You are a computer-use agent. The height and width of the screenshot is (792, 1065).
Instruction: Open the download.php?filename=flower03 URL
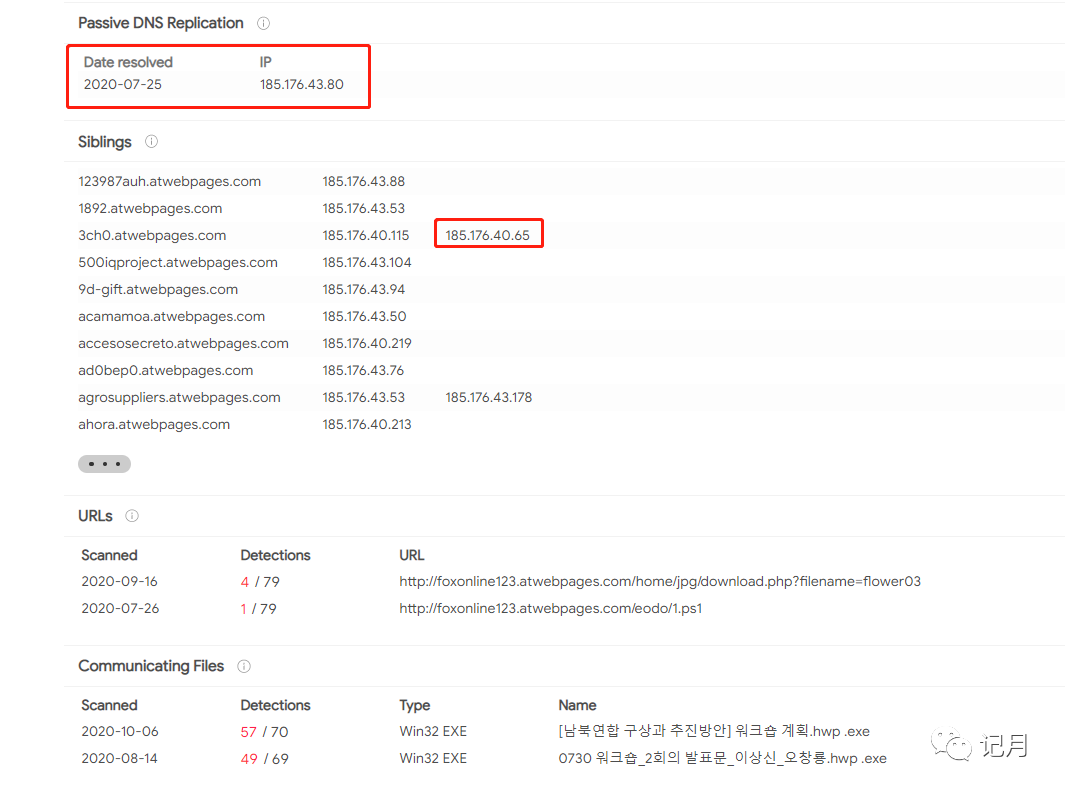pos(660,581)
